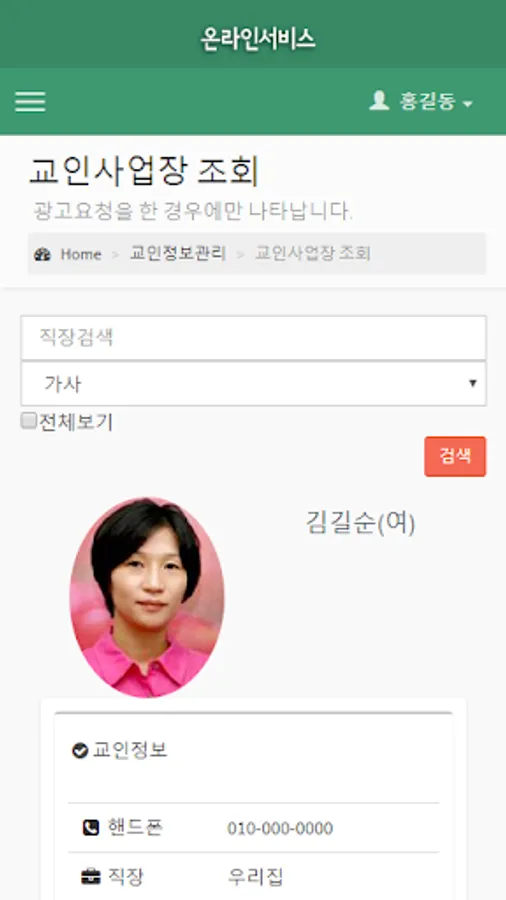506x900 pixels.
Task: Focus the 직장검색 search field
Action: point(254,338)
